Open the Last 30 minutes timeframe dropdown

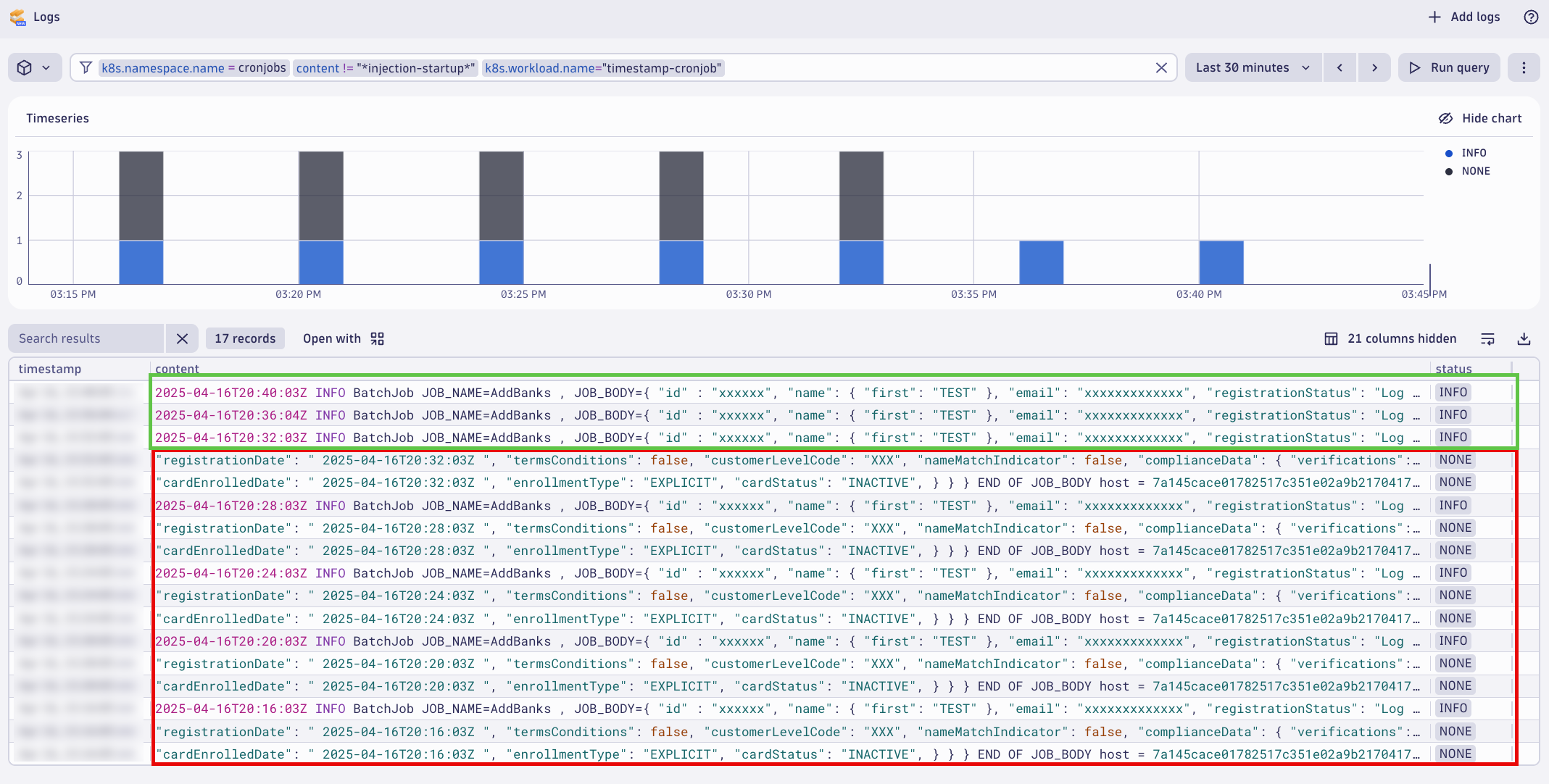(x=1253, y=67)
